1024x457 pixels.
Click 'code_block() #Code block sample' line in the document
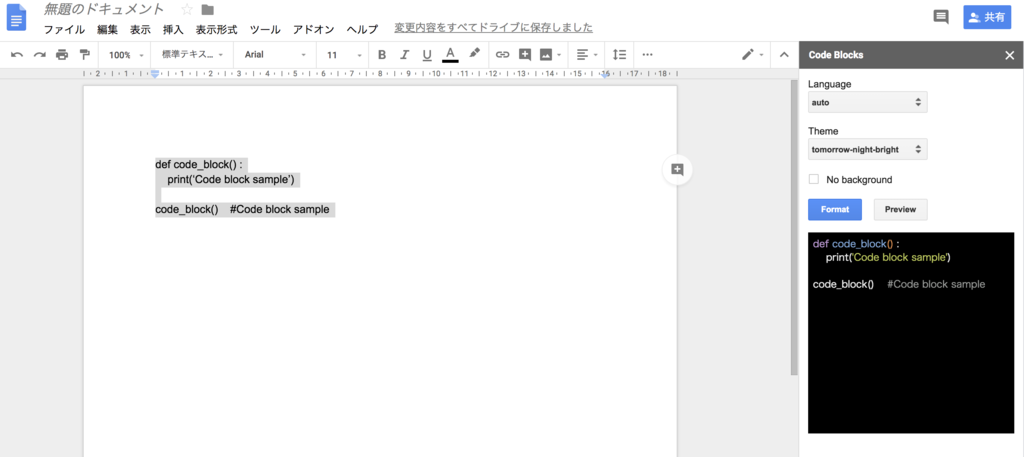click(x=242, y=210)
